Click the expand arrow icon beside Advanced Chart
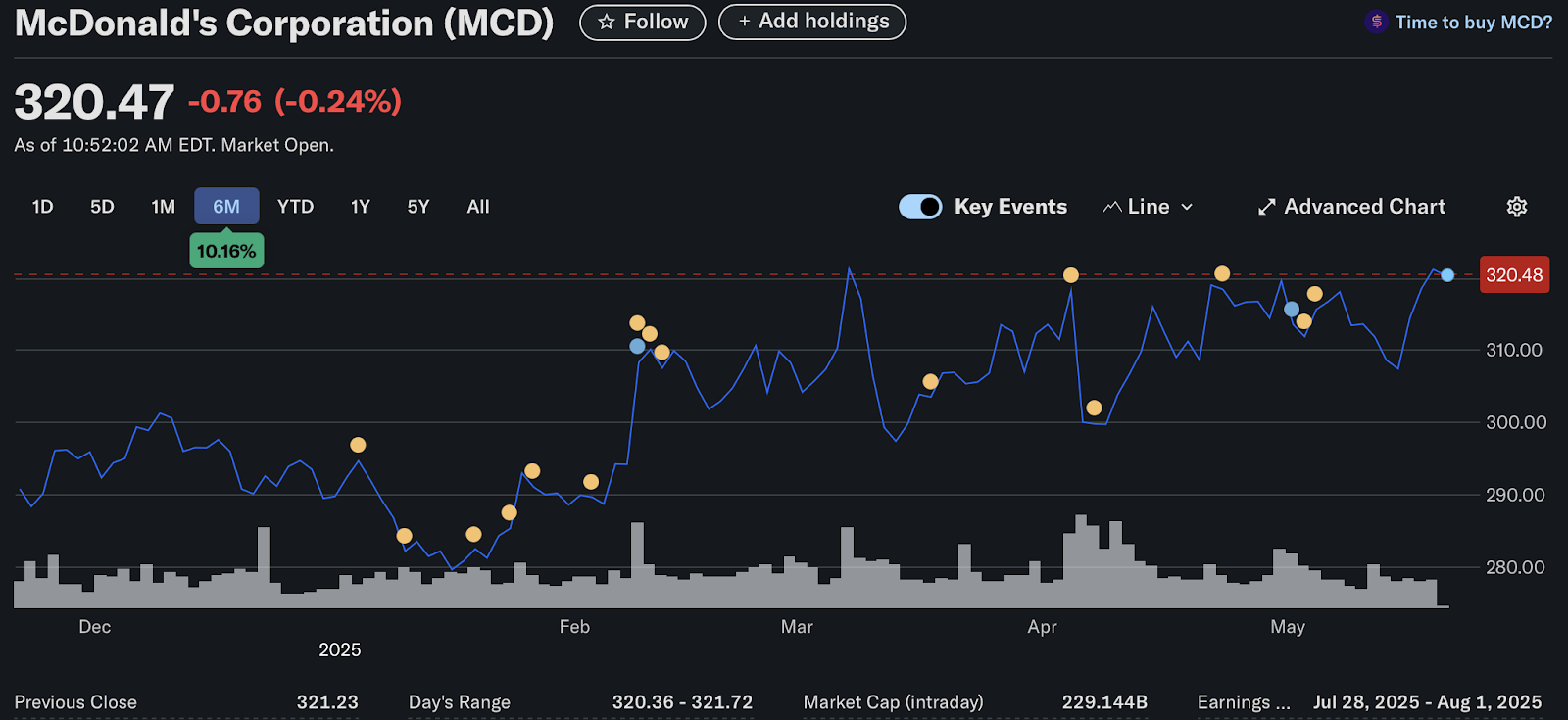Image resolution: width=1568 pixels, height=720 pixels. pyautogui.click(x=1267, y=207)
